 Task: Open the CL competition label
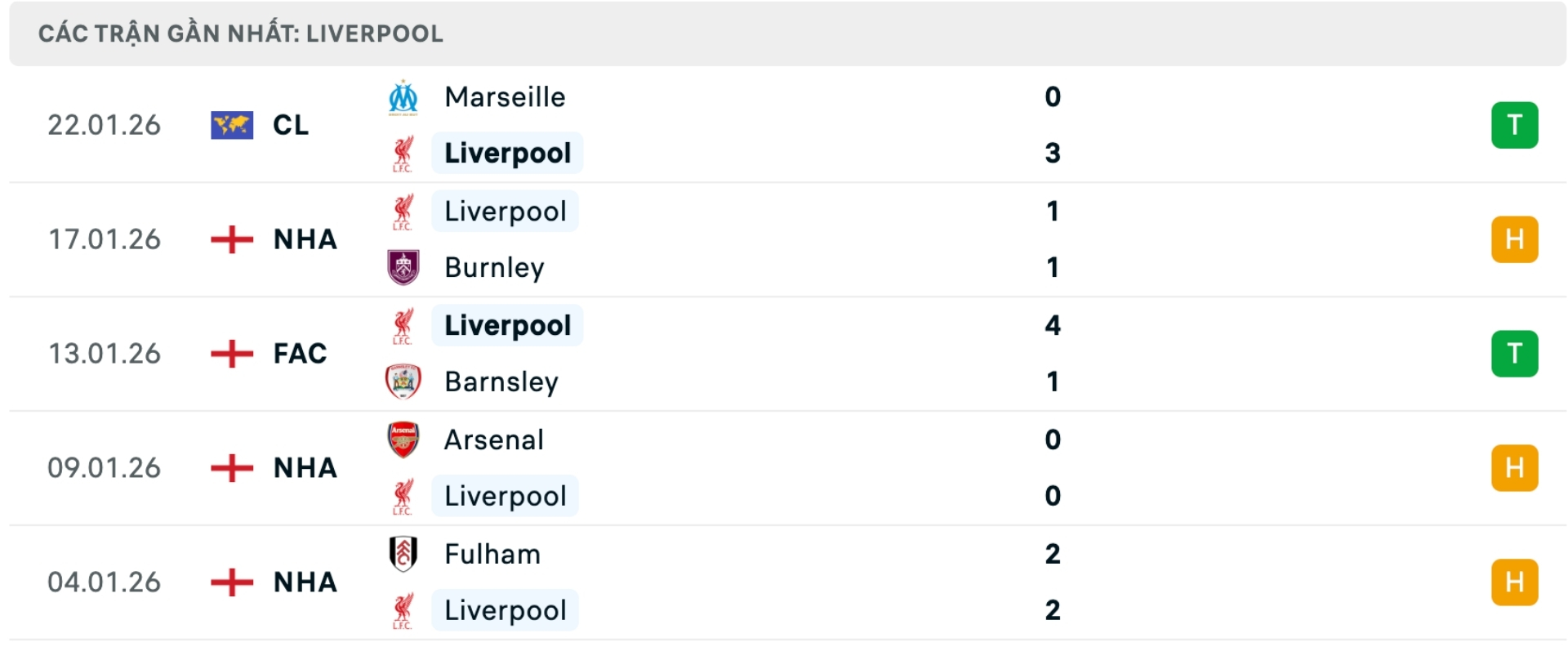pos(292,125)
